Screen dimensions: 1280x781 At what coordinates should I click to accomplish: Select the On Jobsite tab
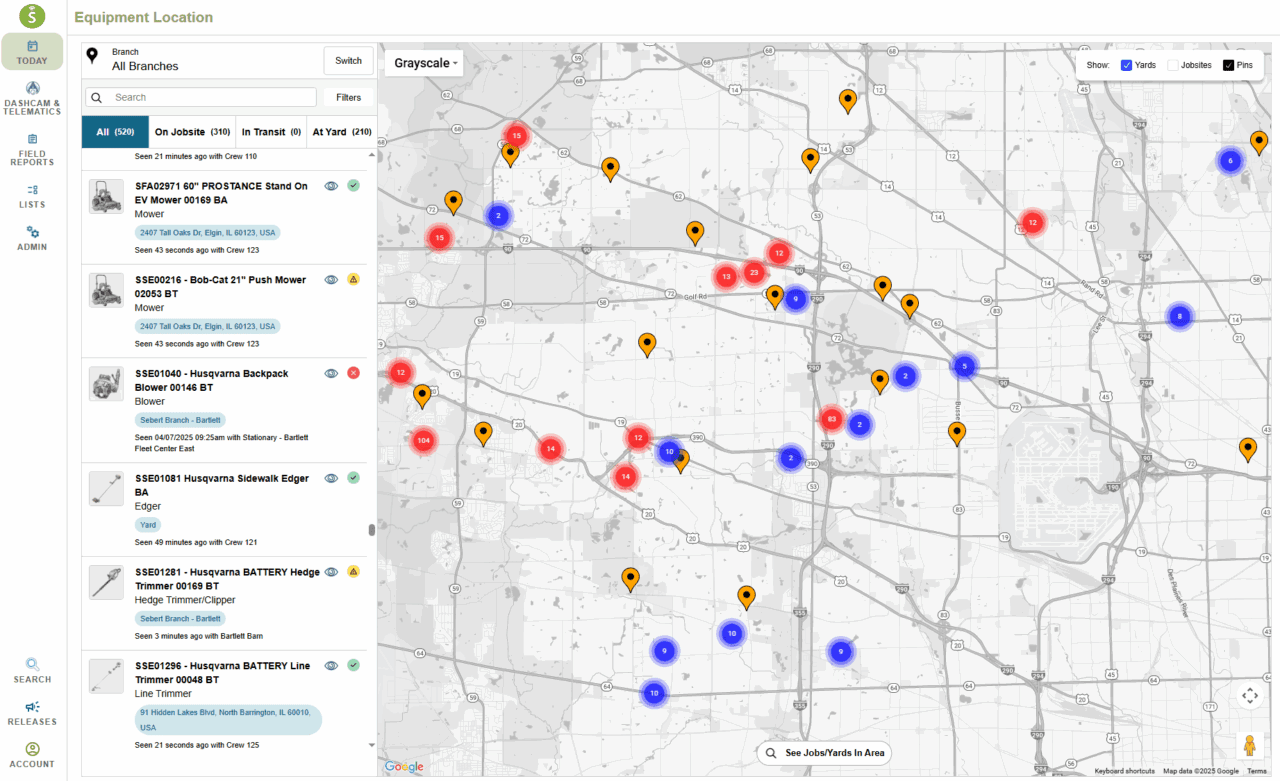(193, 132)
